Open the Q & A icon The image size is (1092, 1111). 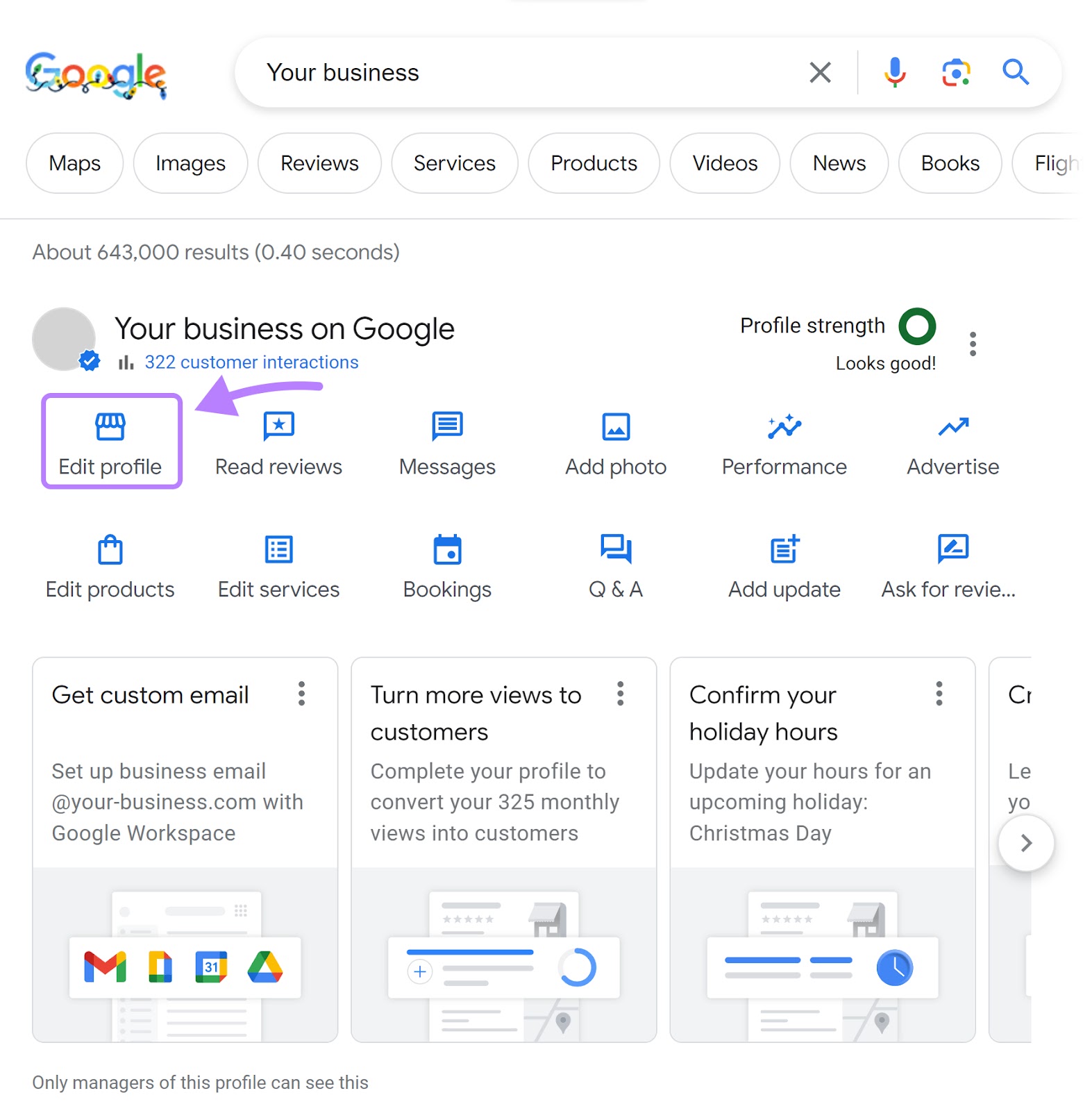click(x=615, y=549)
